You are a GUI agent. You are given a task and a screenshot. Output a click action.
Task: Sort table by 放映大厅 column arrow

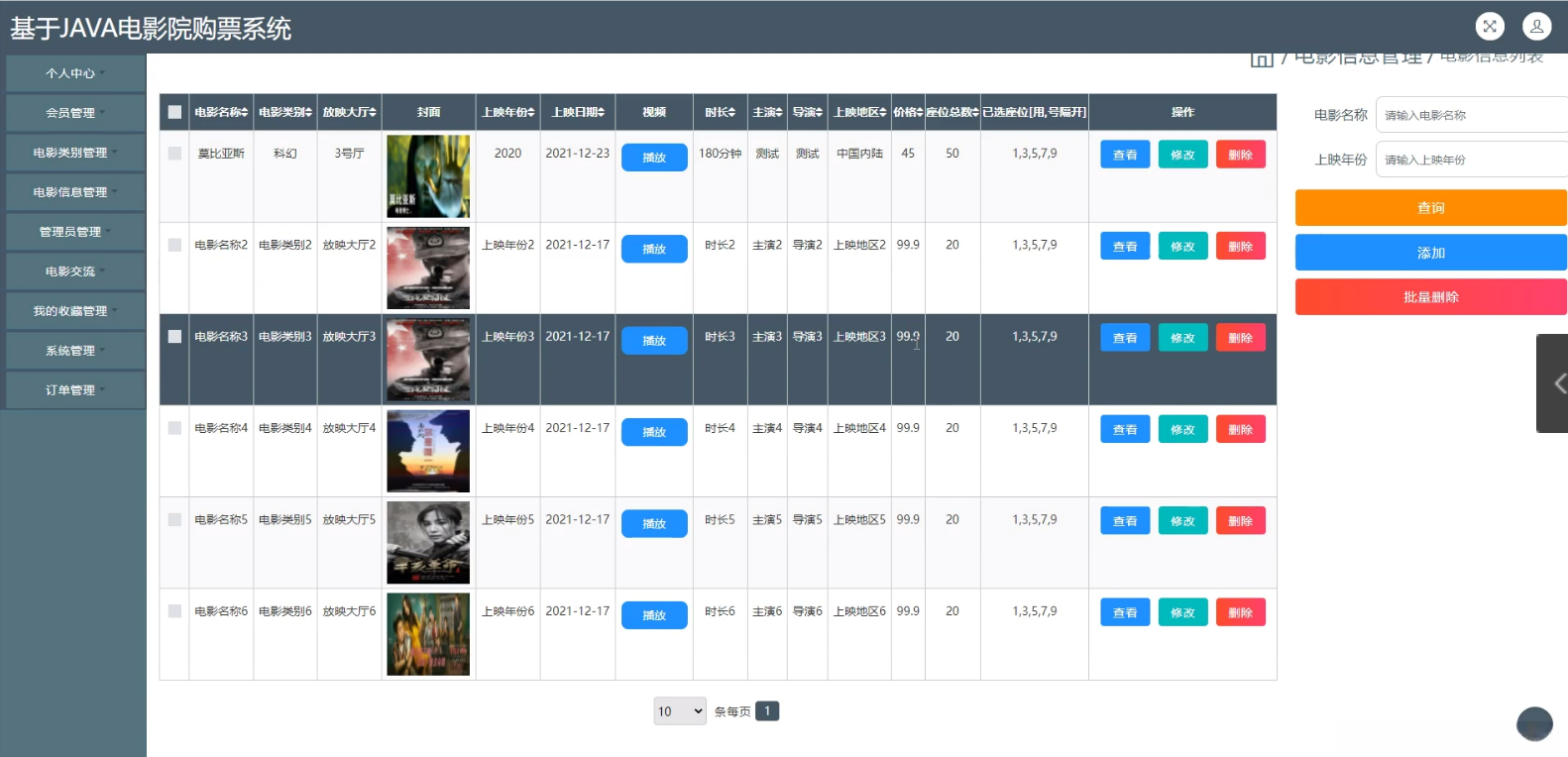(x=374, y=113)
